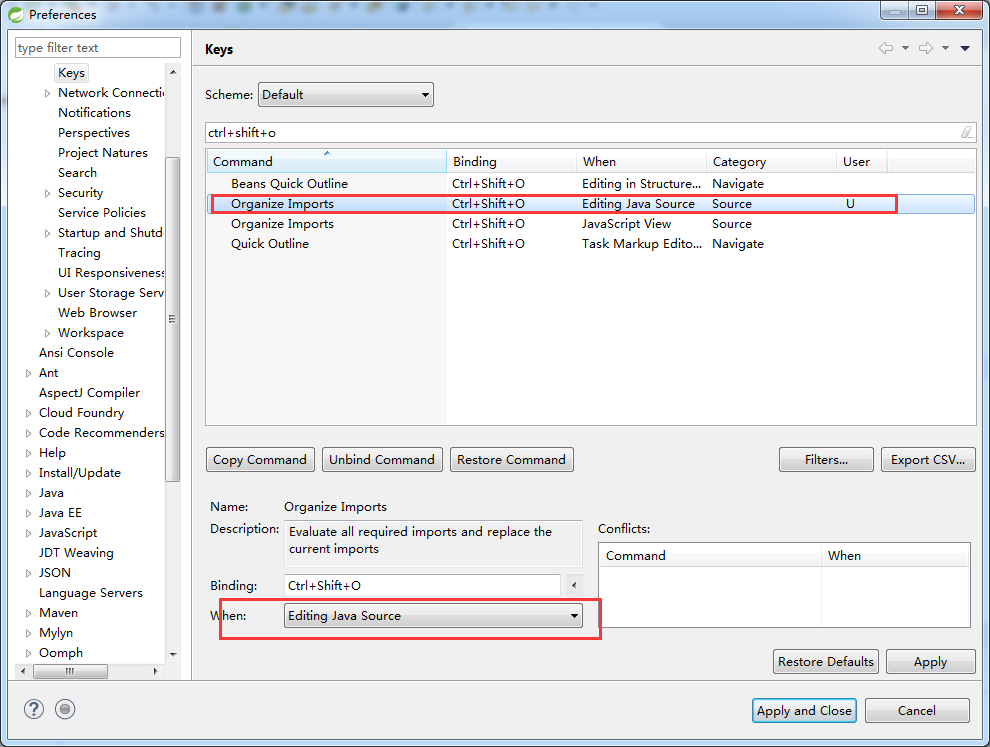Expand the Cloud Foundry tree node

[28, 414]
